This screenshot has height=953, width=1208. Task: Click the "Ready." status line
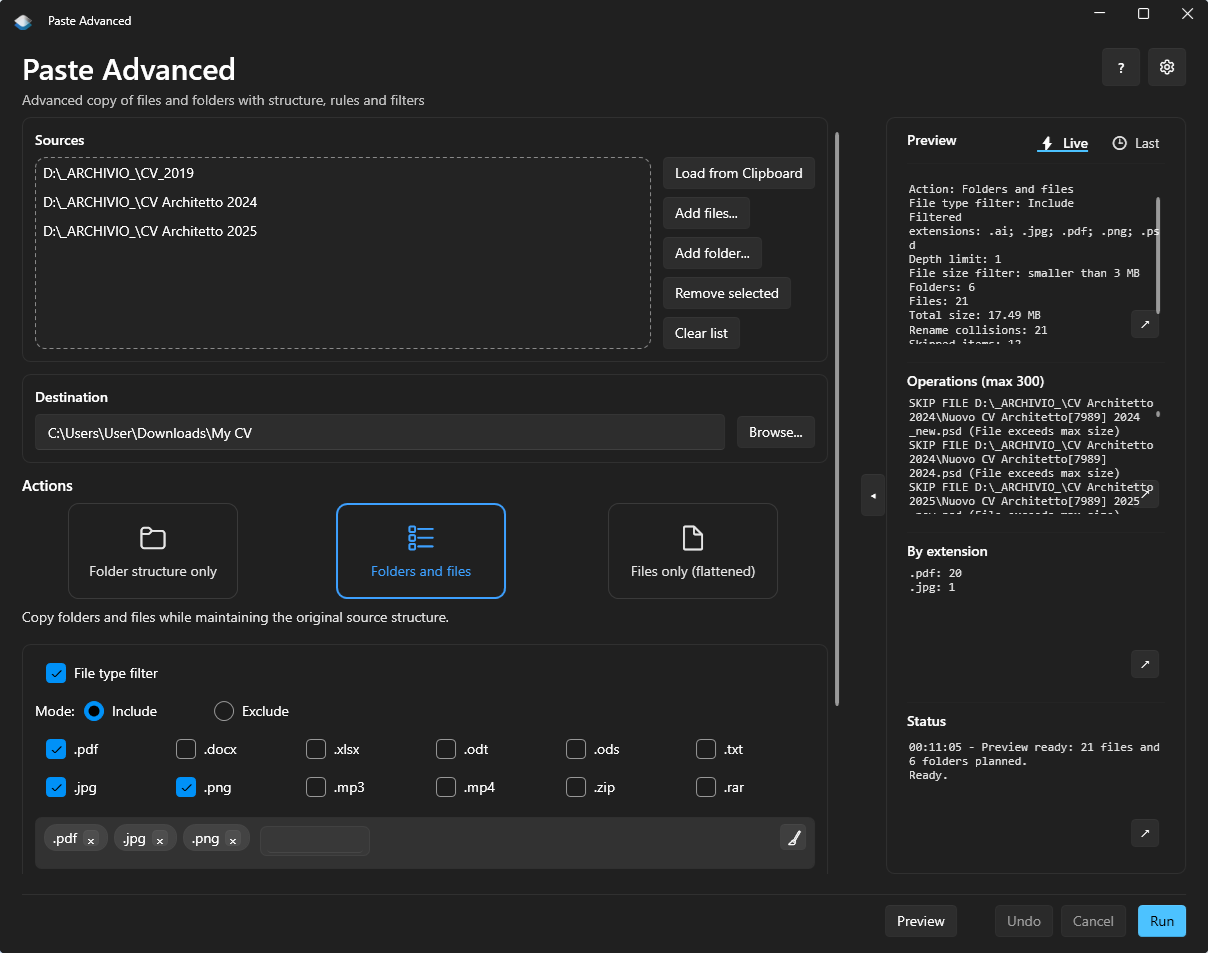click(928, 775)
